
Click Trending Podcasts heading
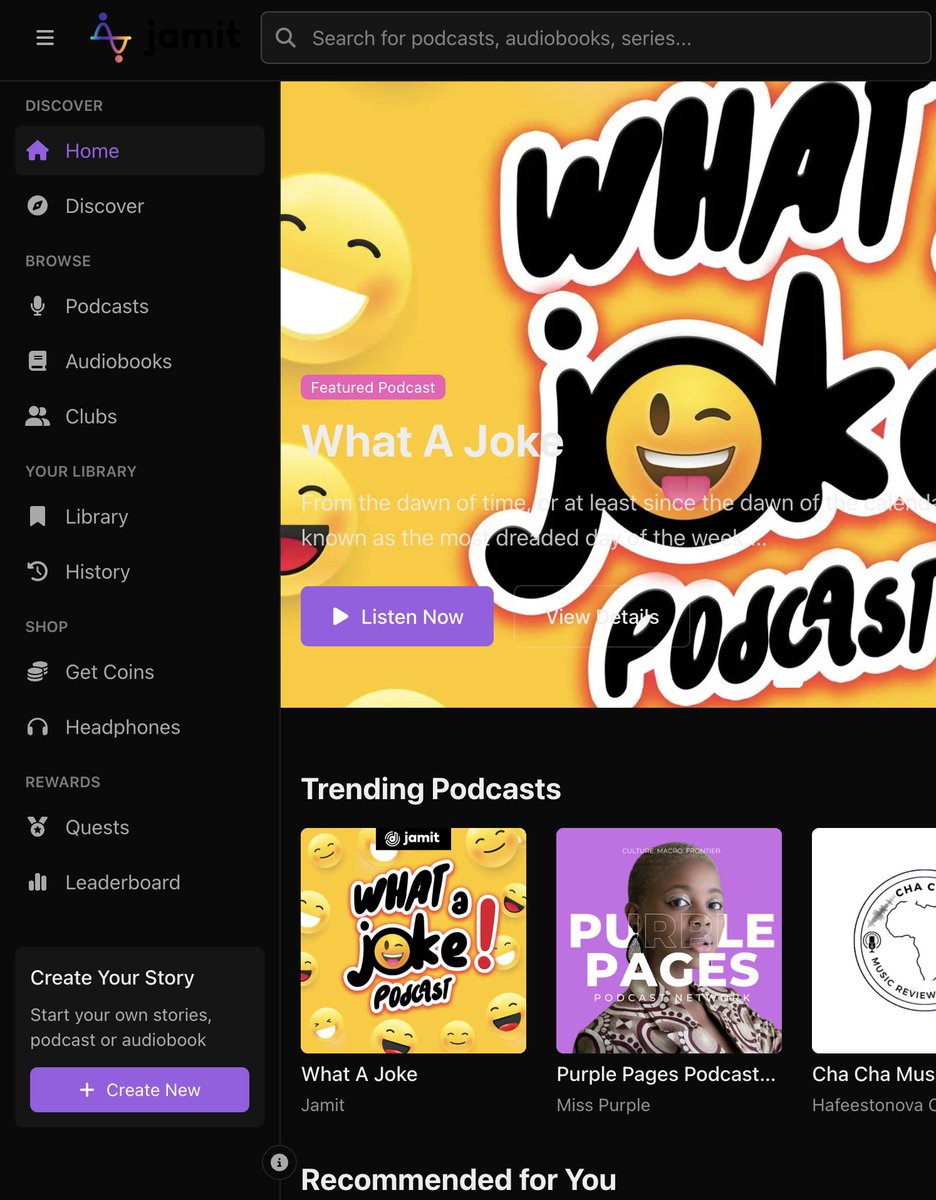(431, 789)
